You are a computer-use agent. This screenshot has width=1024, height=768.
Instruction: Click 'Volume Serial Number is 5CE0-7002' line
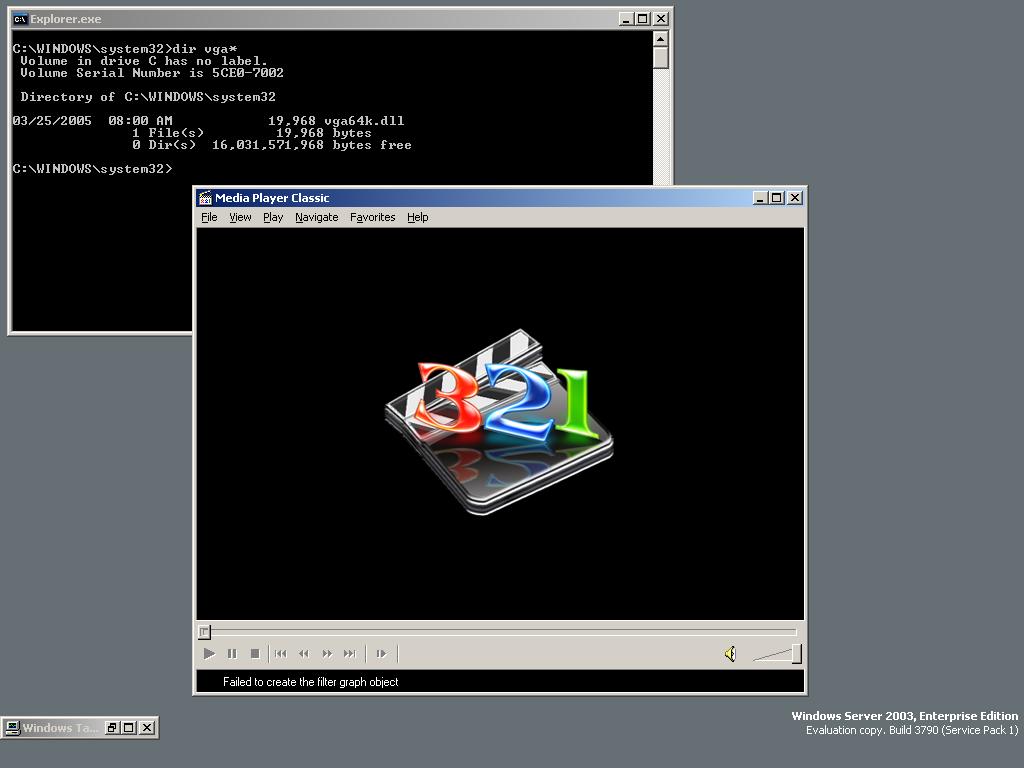point(152,72)
